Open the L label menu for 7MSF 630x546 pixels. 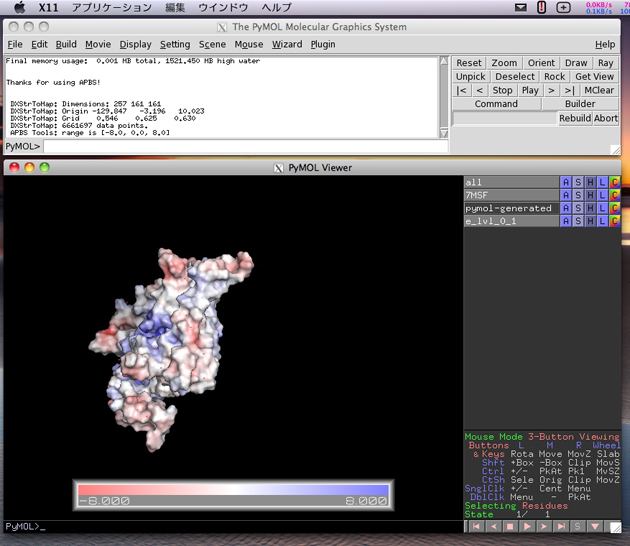point(602,195)
